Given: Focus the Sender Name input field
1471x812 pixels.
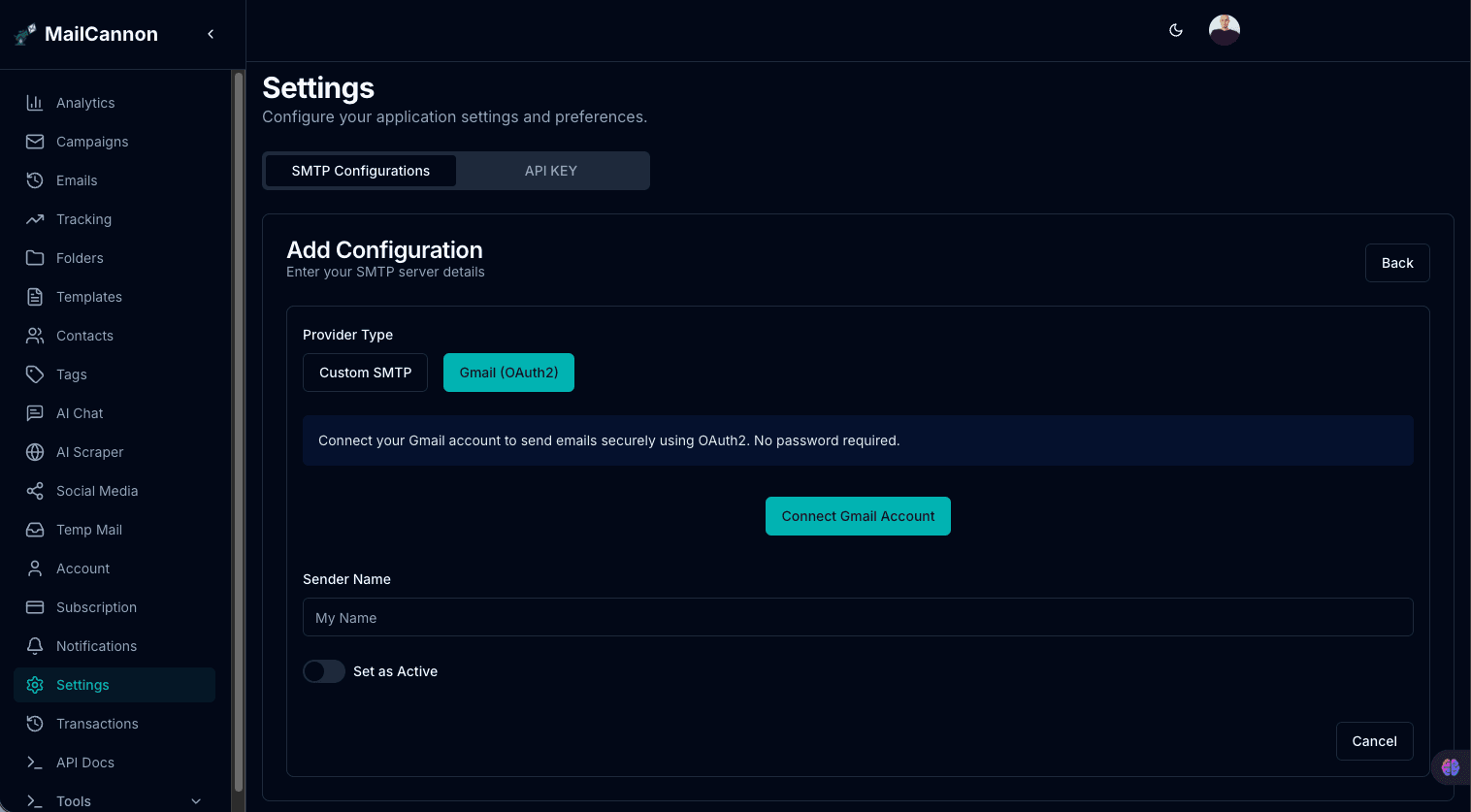Looking at the screenshot, I should click(858, 617).
